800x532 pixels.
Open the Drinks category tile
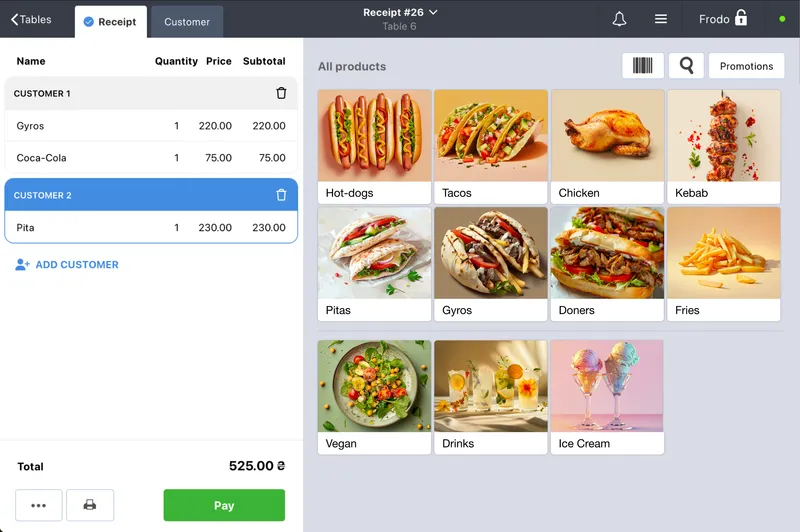[491, 397]
